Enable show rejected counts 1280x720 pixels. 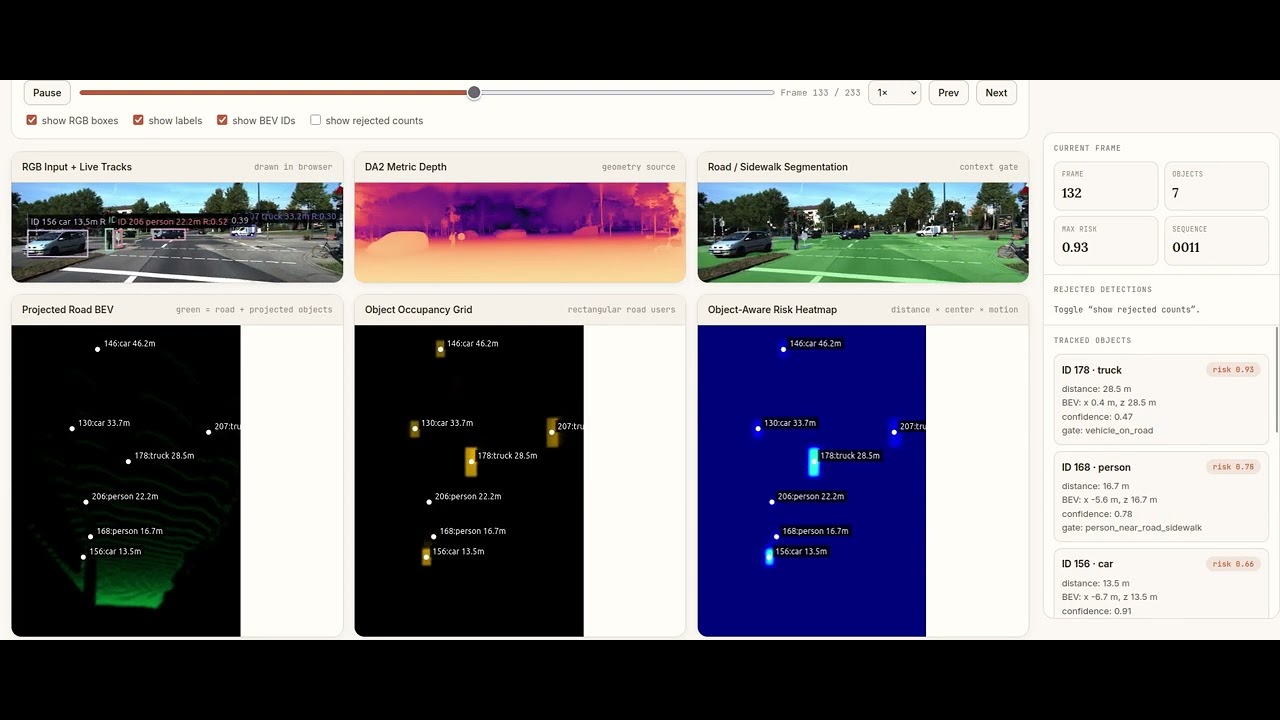point(316,120)
